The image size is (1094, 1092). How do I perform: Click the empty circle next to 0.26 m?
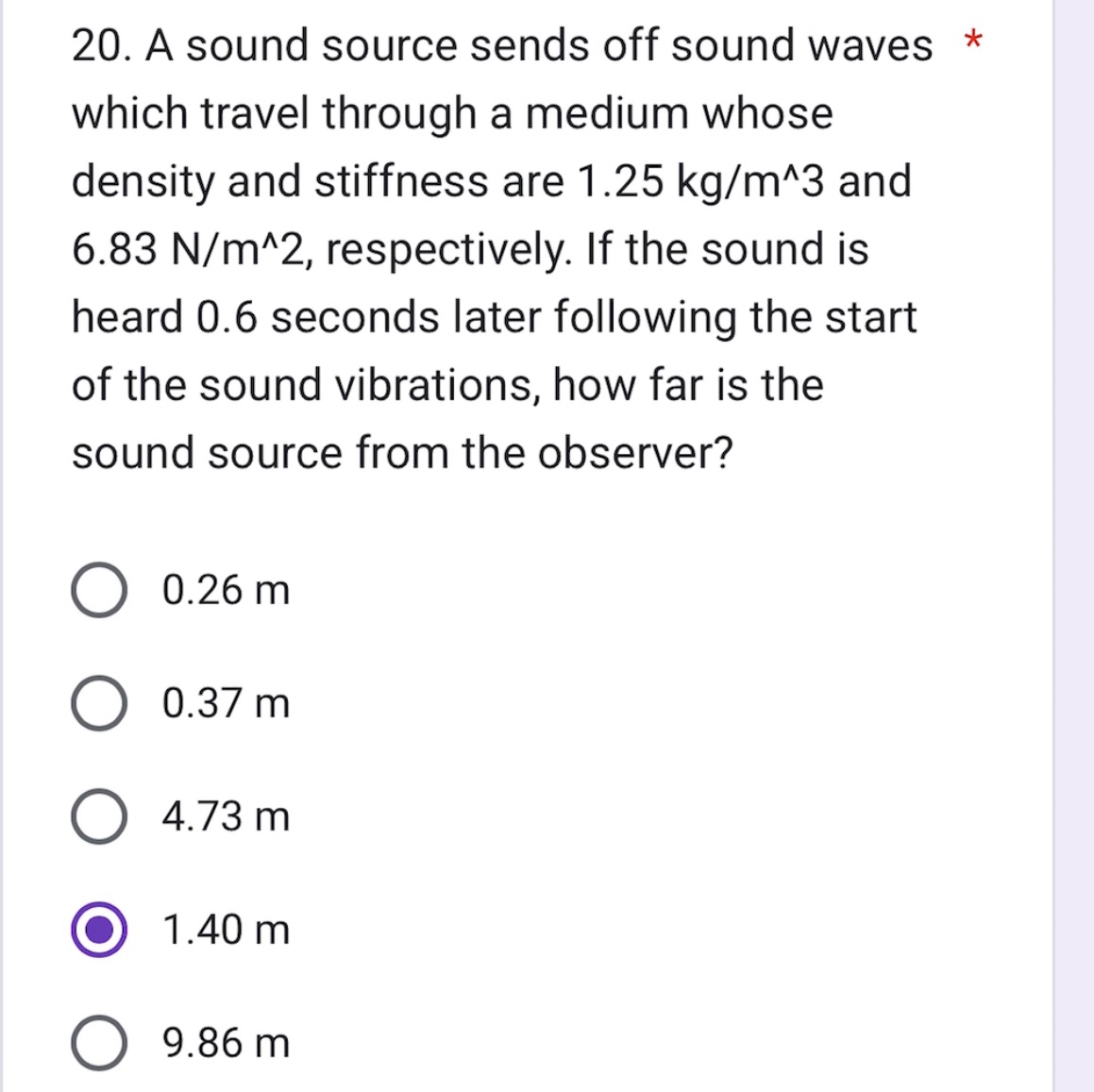[x=100, y=592]
